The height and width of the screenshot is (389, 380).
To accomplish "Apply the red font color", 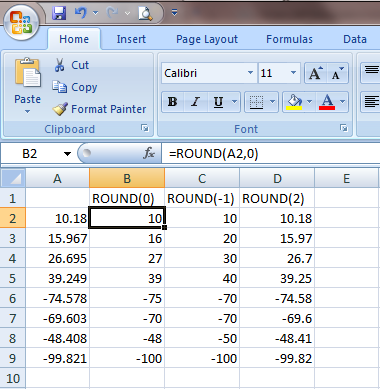I will [327, 102].
